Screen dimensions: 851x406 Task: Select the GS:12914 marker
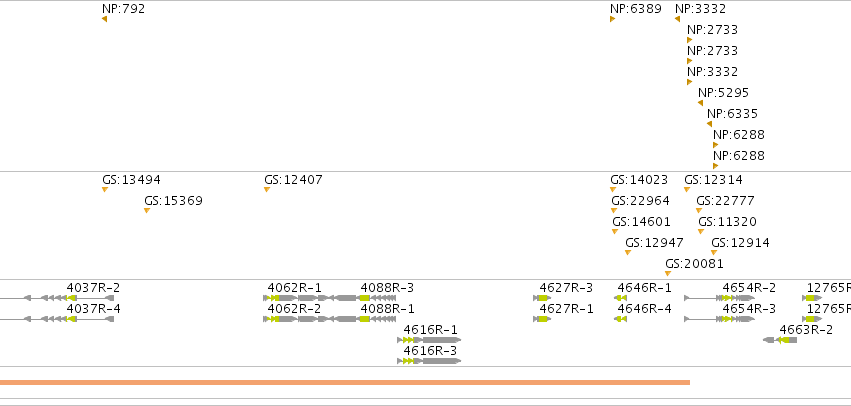[x=714, y=252]
